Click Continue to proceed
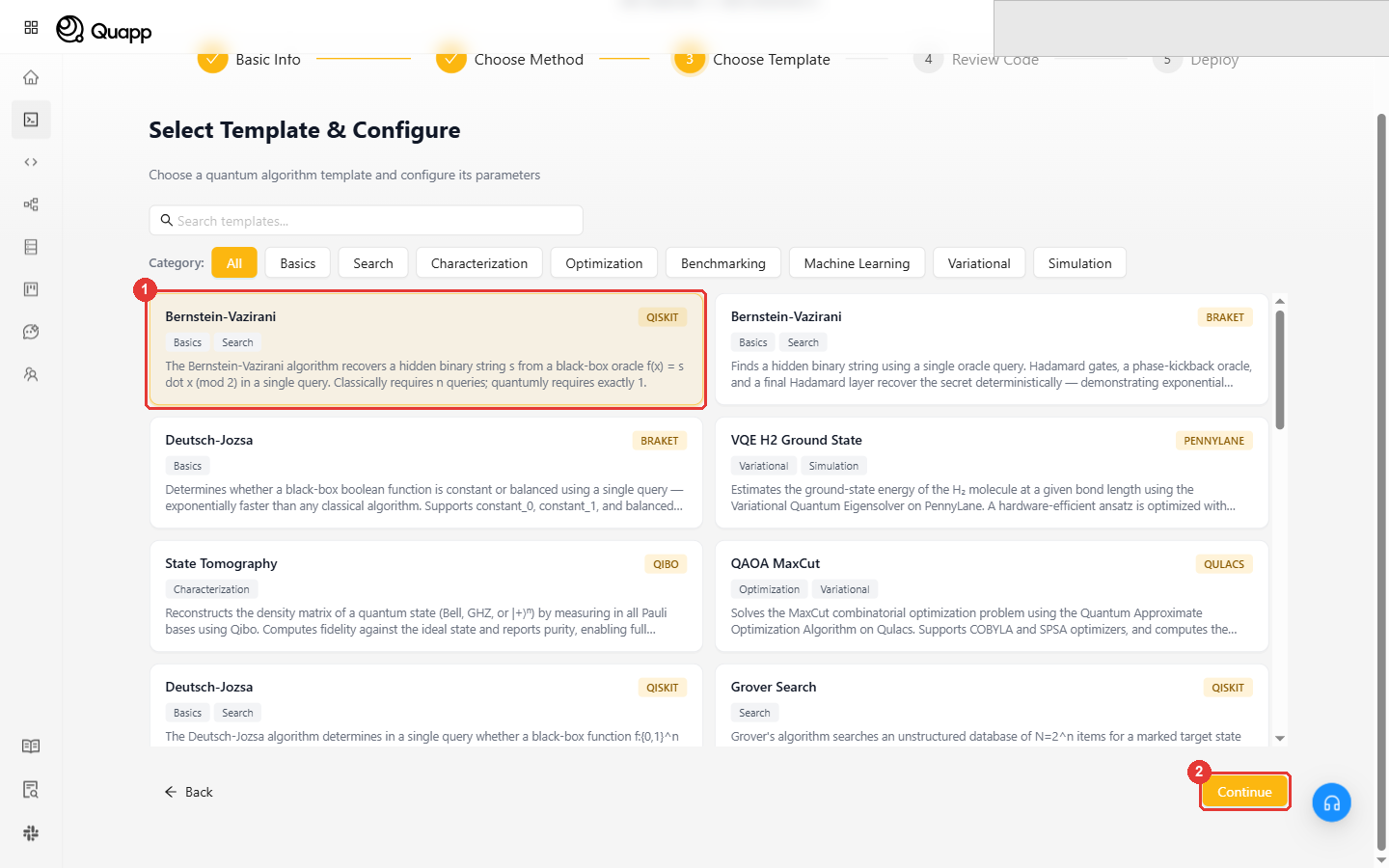1389x868 pixels. [x=1244, y=792]
